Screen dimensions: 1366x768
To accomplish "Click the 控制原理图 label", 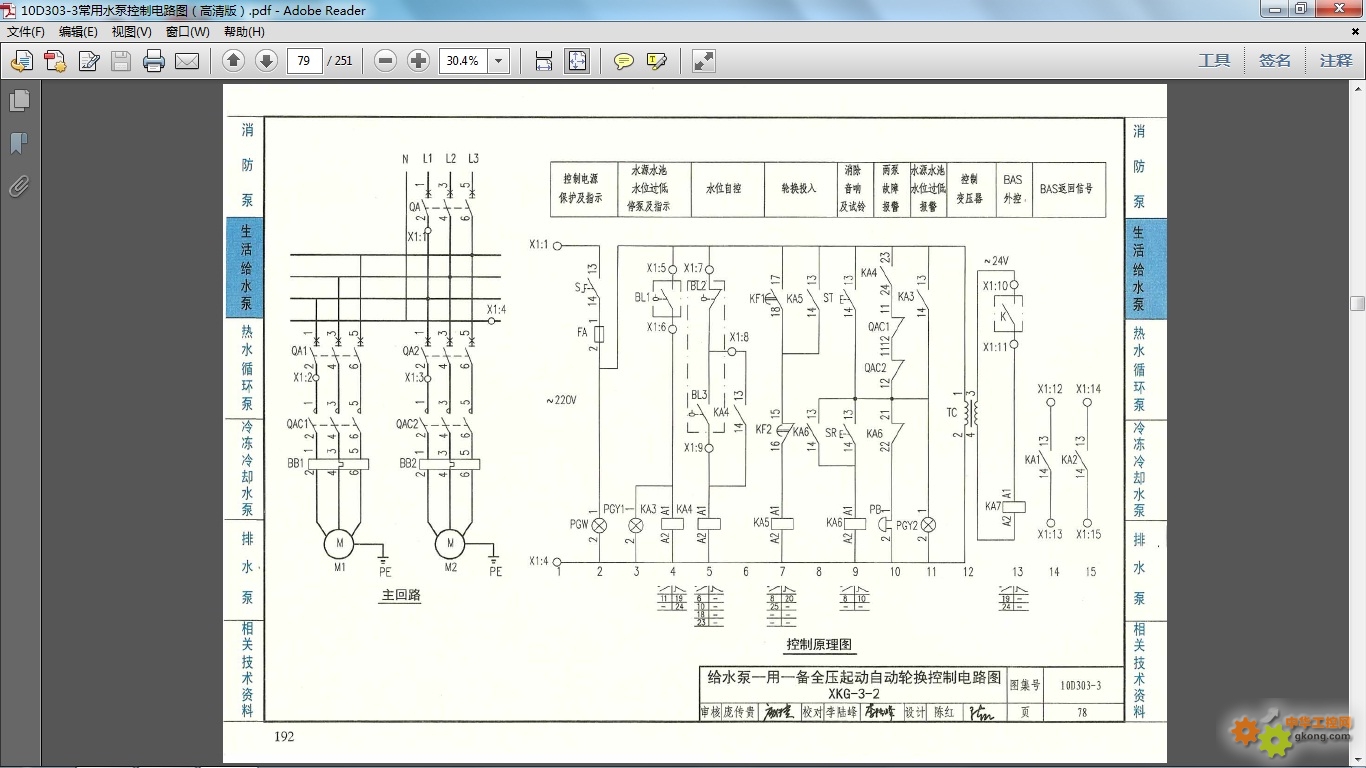I will coord(819,645).
